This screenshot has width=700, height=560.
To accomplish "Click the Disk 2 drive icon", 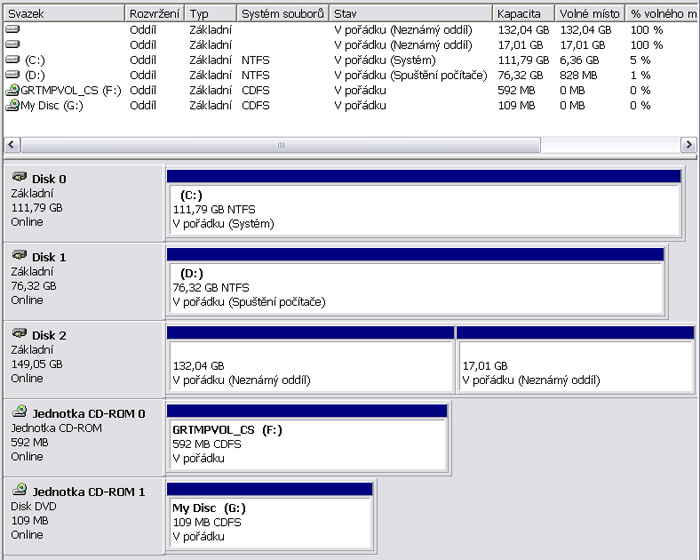I will pyautogui.click(x=19, y=334).
